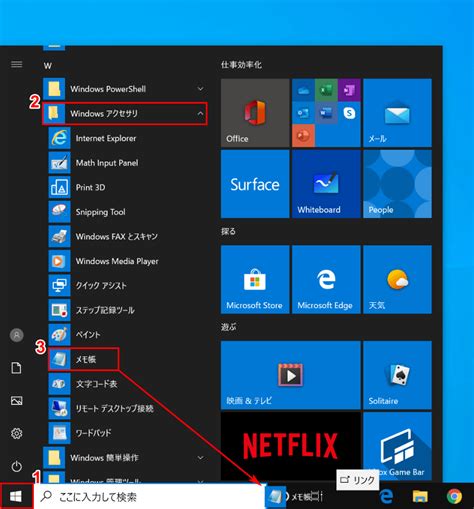Open Settings gear in the Start sidebar
The width and height of the screenshot is (474, 509).
[x=17, y=433]
